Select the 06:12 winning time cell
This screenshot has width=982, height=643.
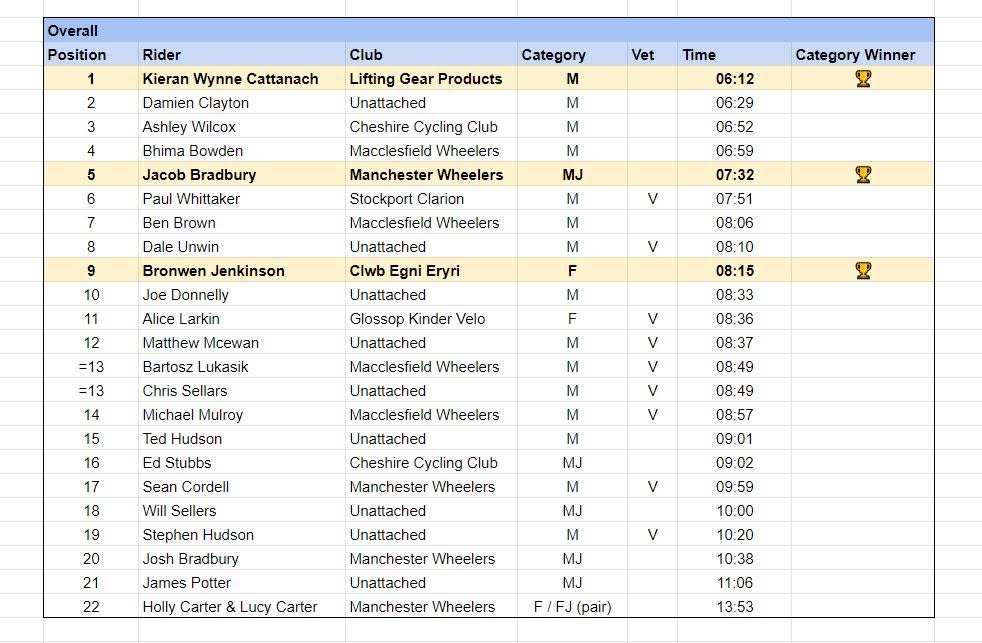[x=734, y=79]
